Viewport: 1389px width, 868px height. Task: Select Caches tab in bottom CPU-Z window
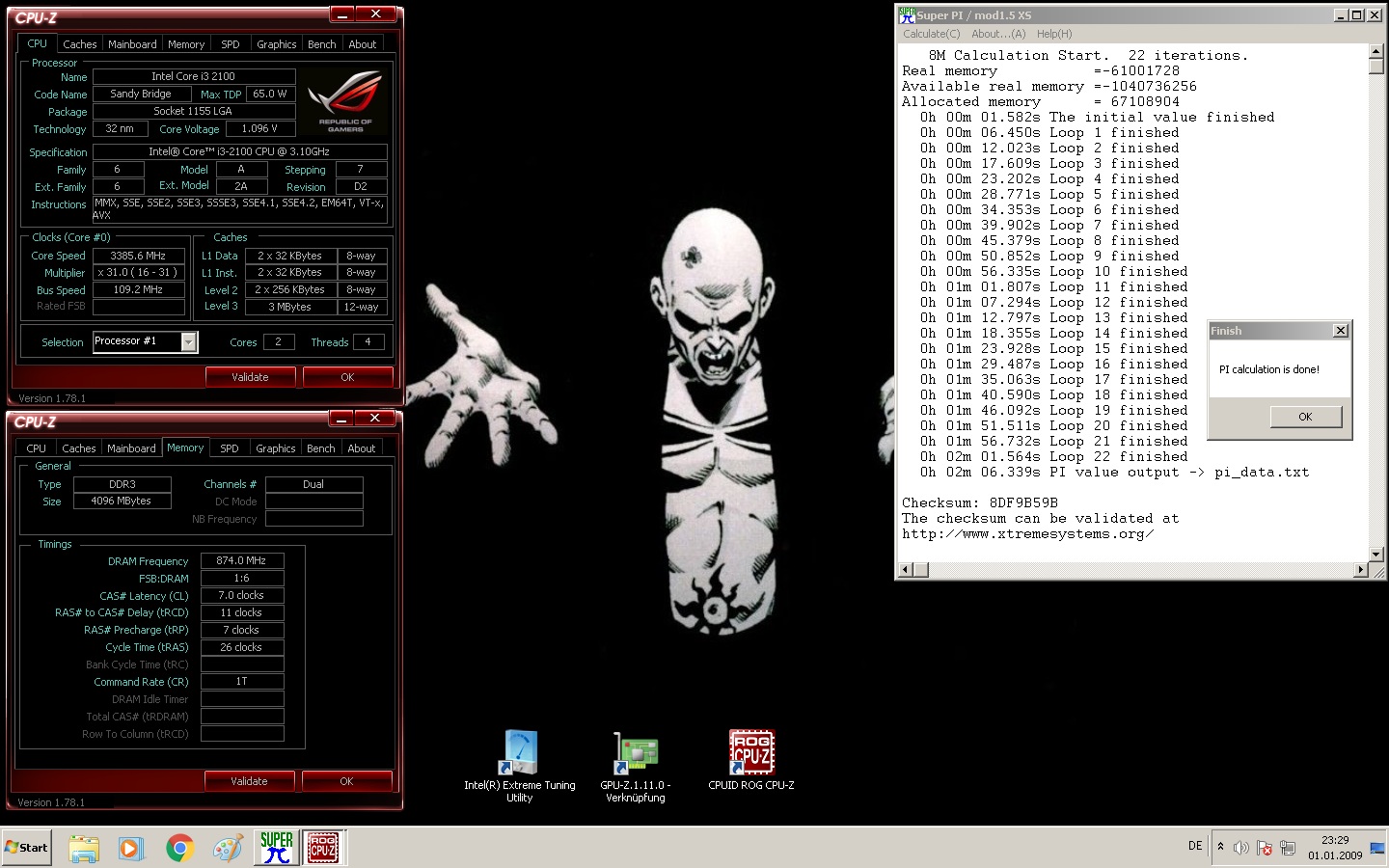[78, 448]
